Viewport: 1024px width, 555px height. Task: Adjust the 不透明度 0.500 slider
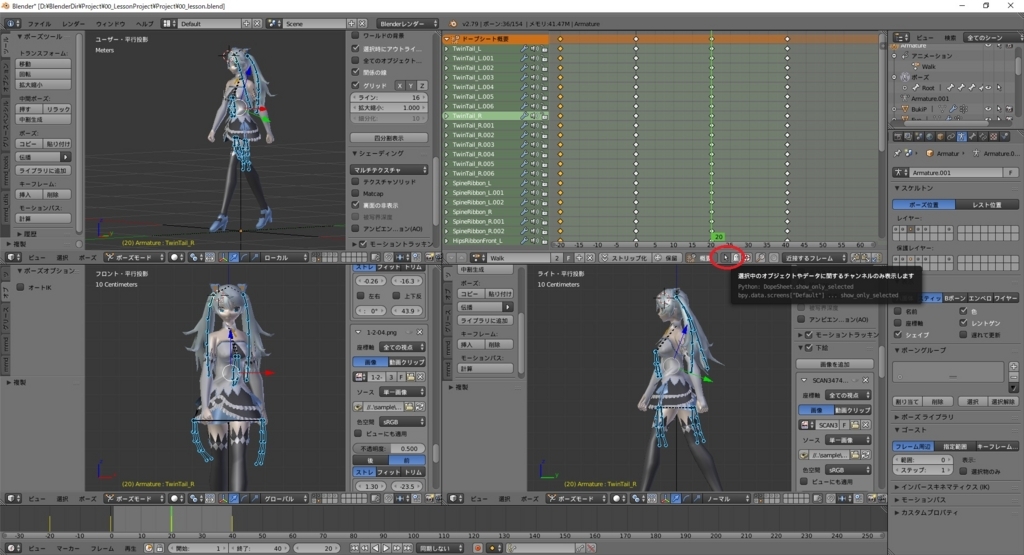coord(389,449)
